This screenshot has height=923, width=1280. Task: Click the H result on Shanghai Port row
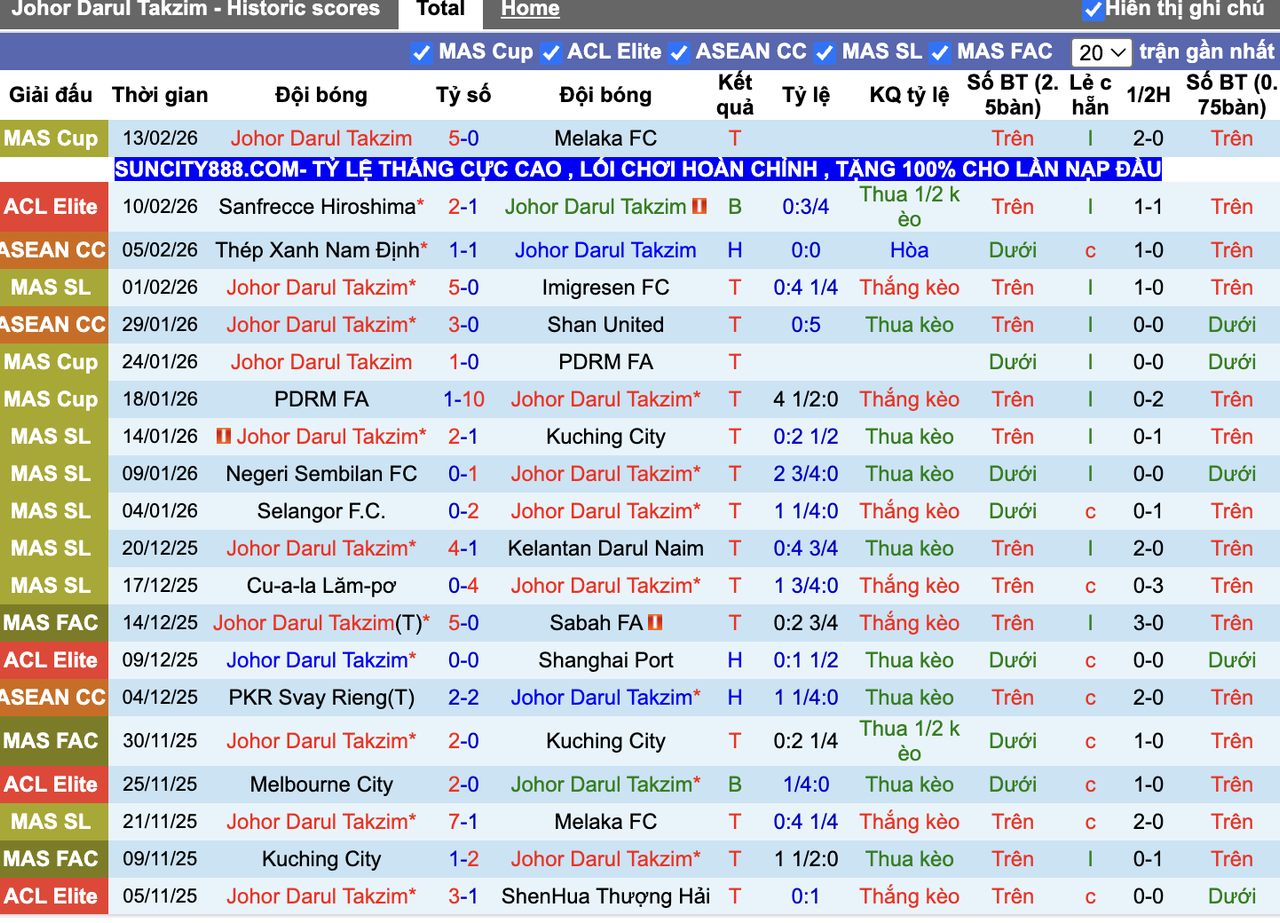[x=735, y=660]
